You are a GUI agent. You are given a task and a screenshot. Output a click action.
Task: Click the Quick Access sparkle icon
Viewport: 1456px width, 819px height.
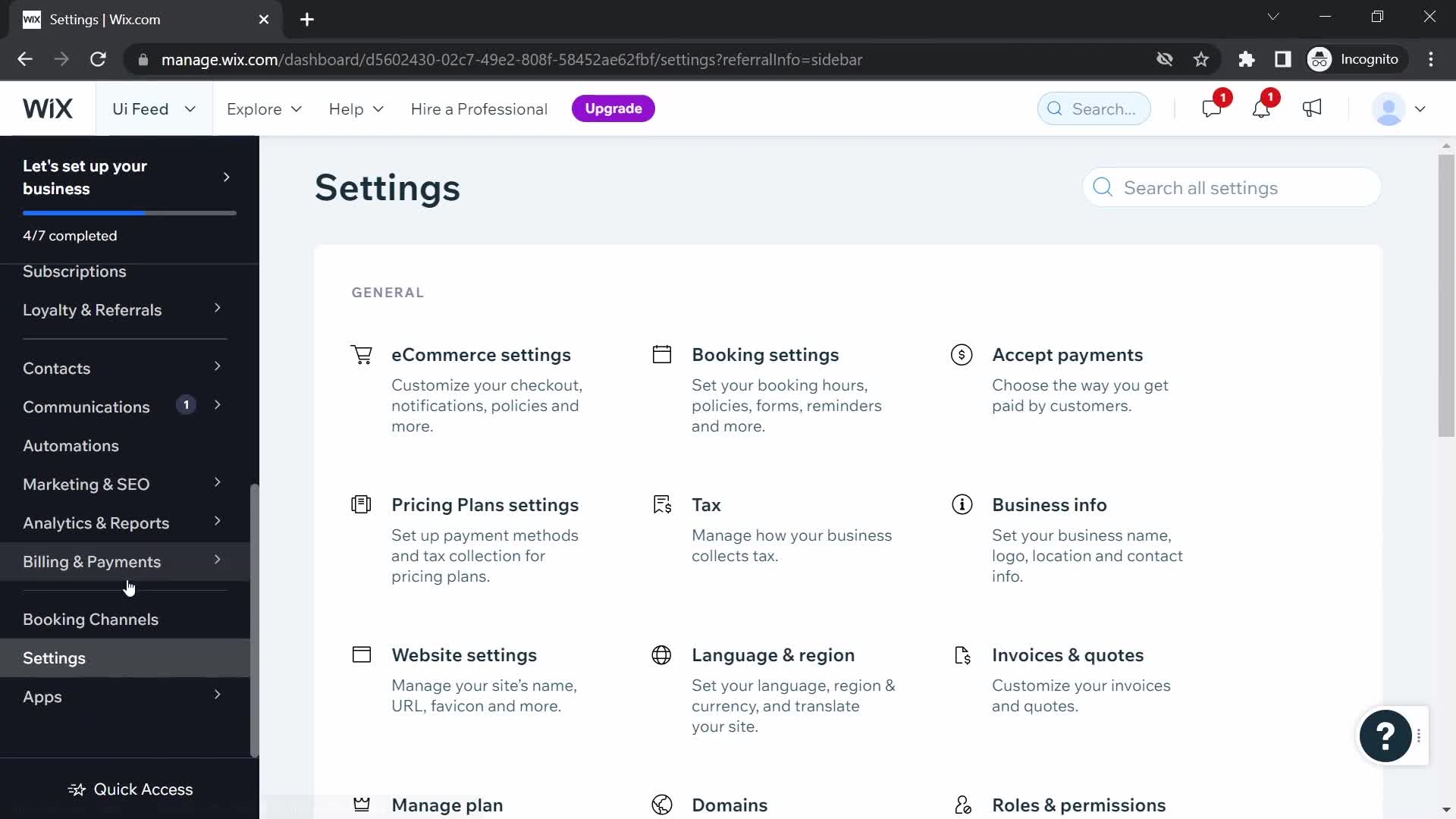77,789
